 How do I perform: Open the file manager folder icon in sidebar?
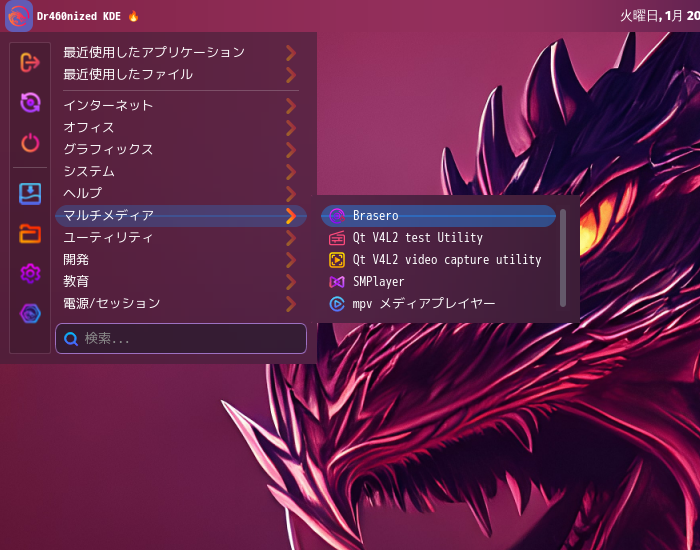tap(30, 233)
